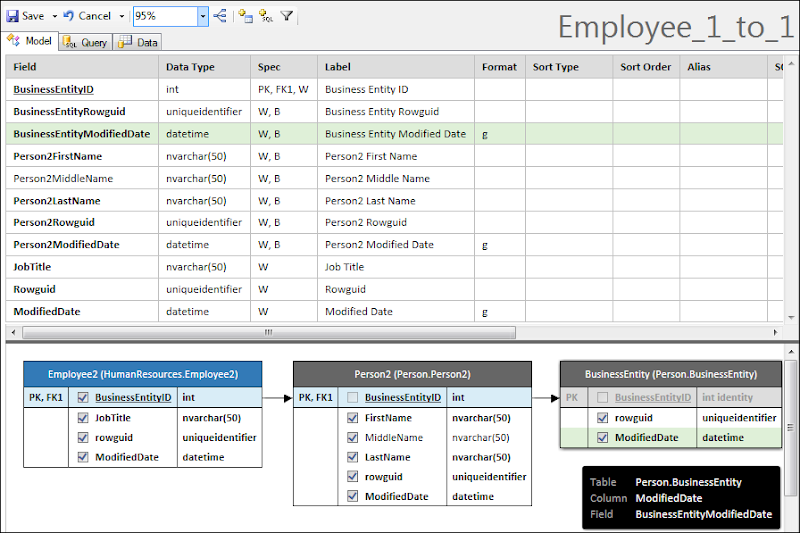Click BusinessEntityID link in Person2 table

click(403, 397)
